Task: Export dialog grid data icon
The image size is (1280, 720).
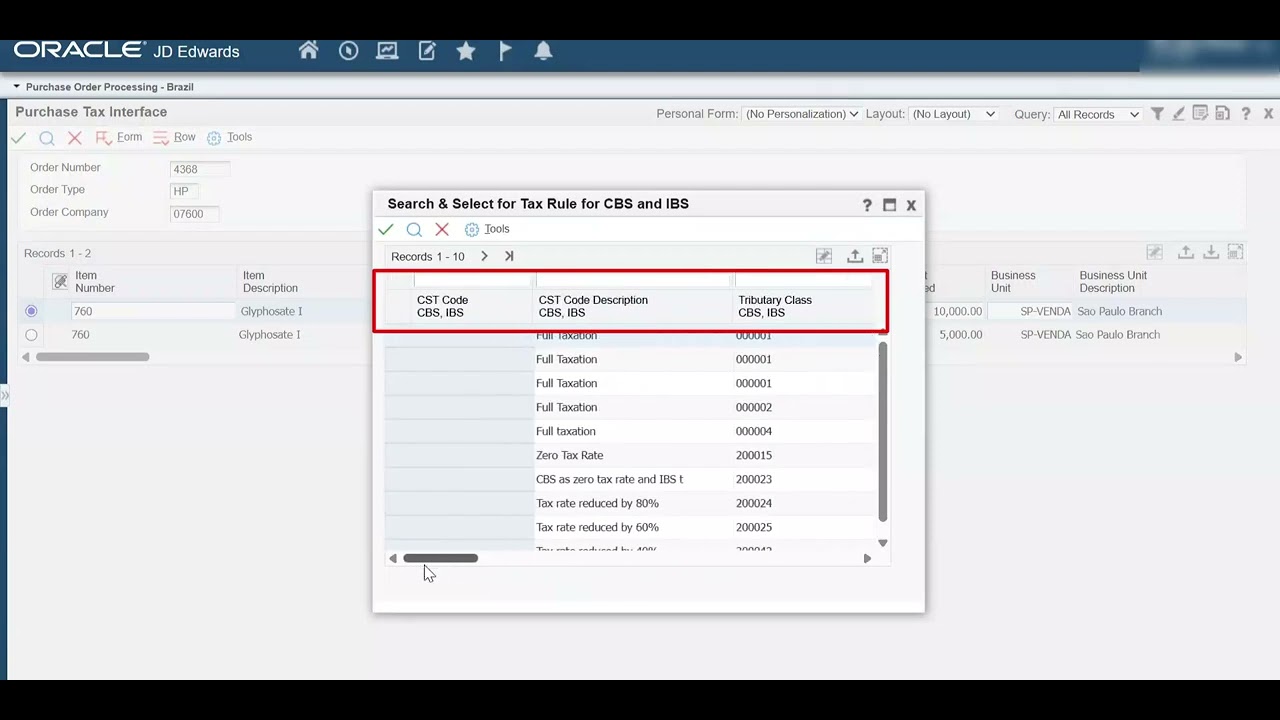Action: point(855,256)
